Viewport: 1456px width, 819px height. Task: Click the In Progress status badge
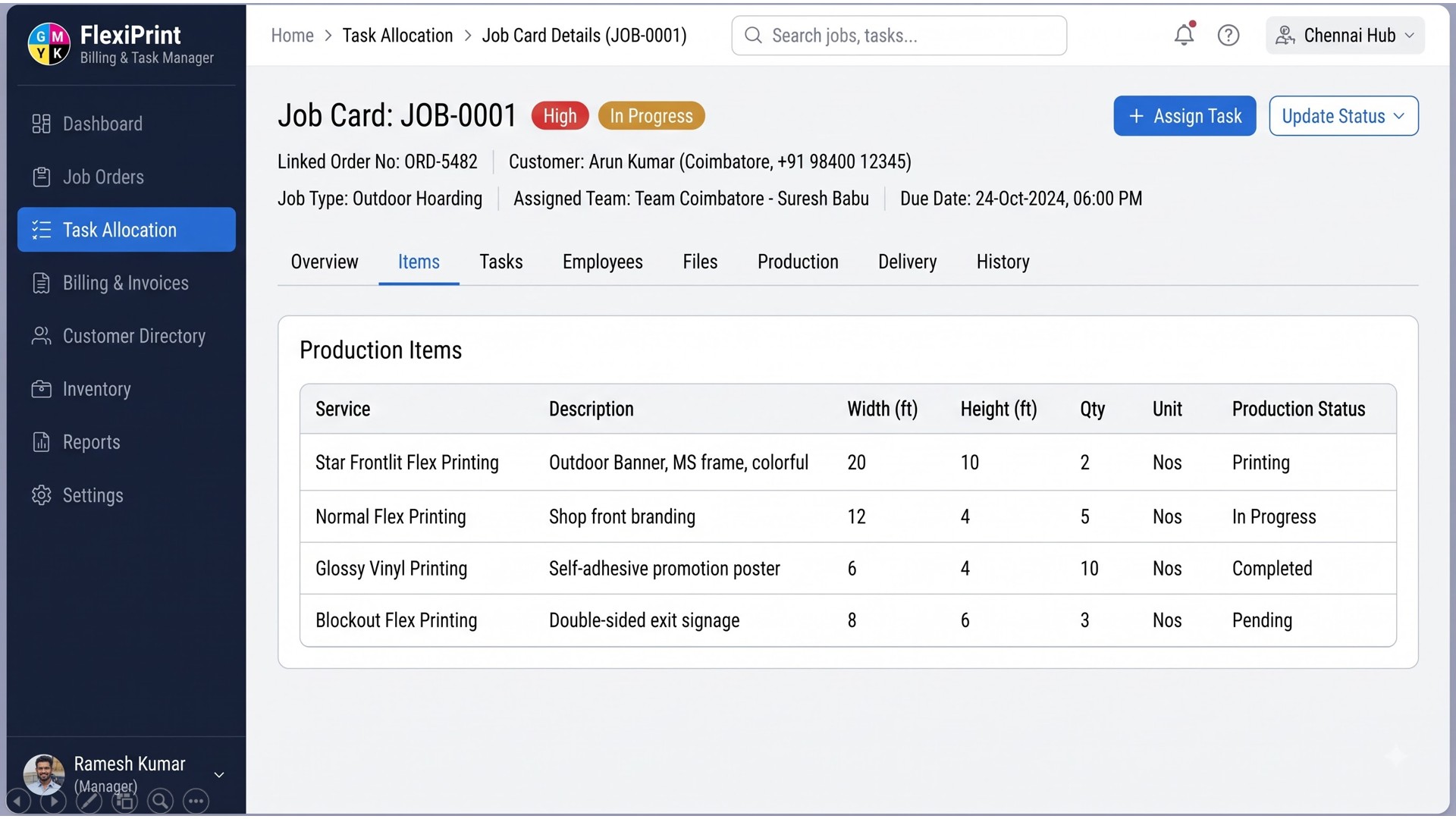[651, 115]
